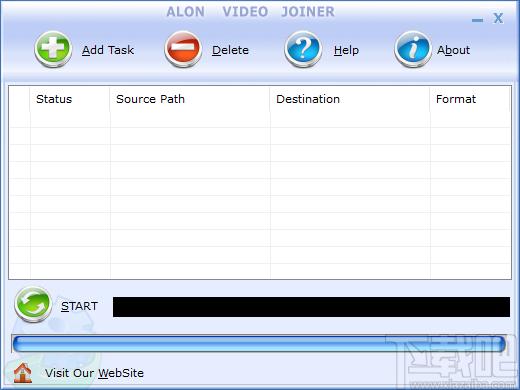Click the Delete text label
520x390 pixels.
click(x=230, y=50)
